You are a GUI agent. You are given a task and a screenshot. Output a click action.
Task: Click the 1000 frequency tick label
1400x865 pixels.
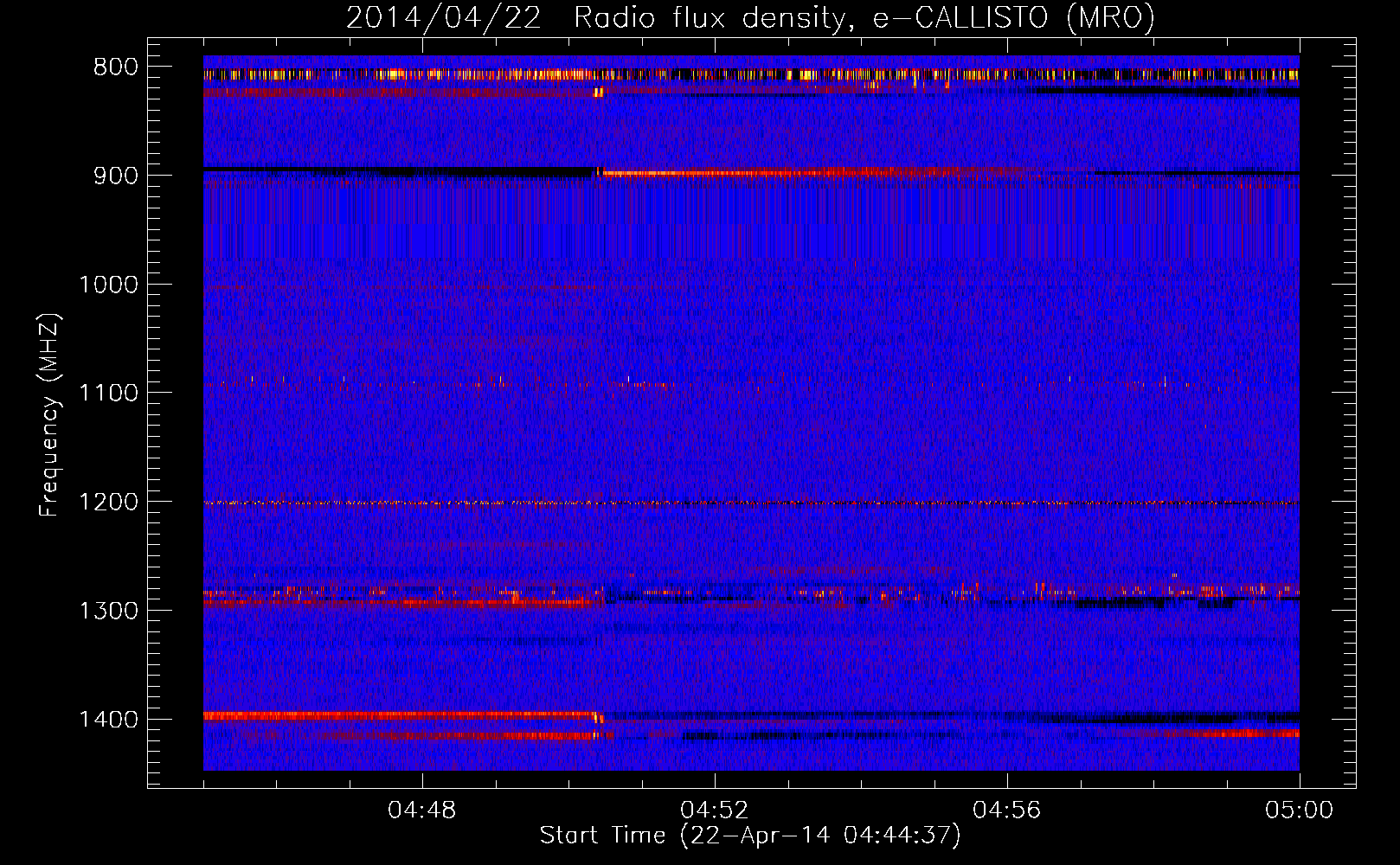click(109, 285)
